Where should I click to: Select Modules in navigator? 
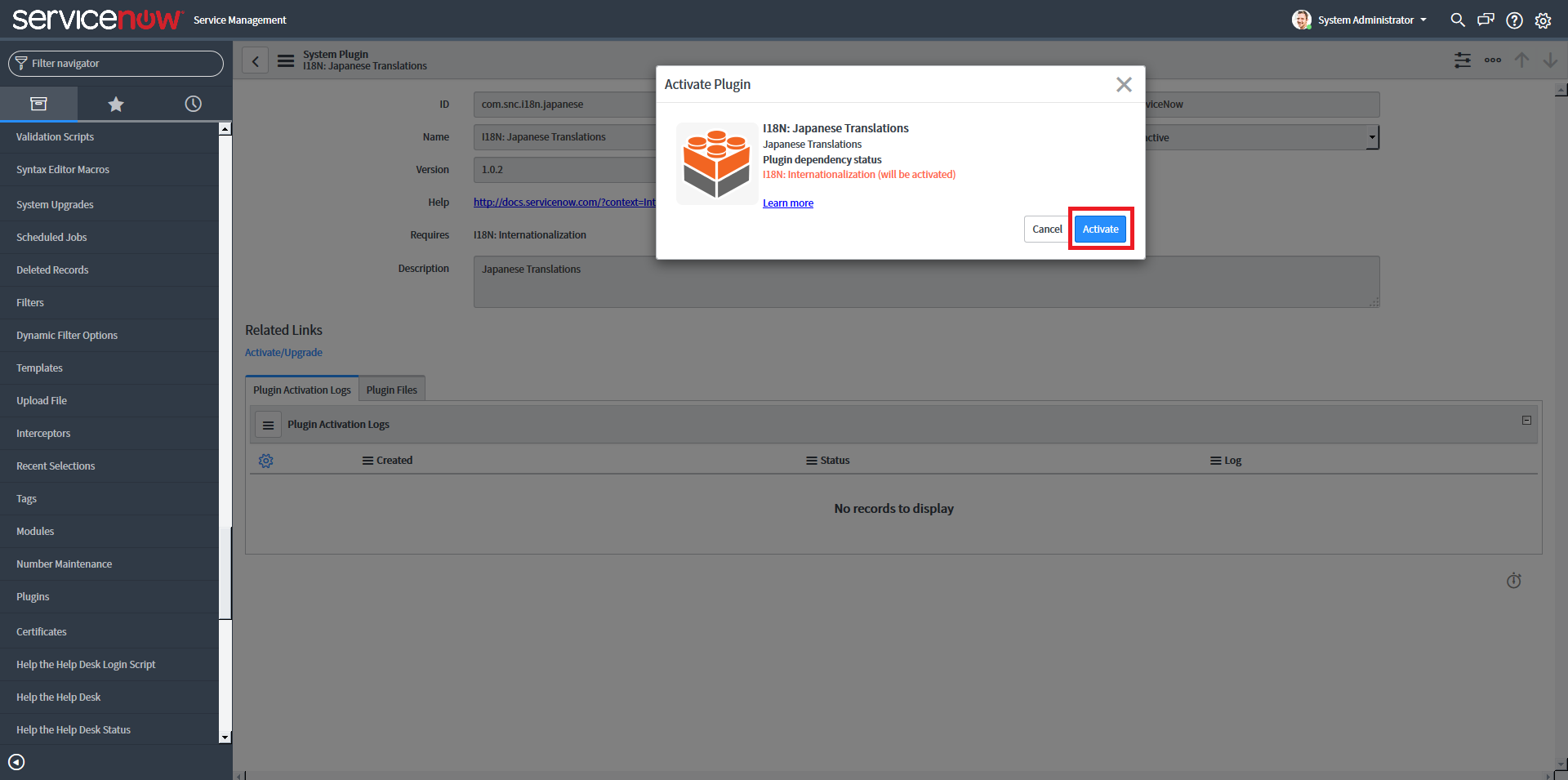[x=35, y=532]
